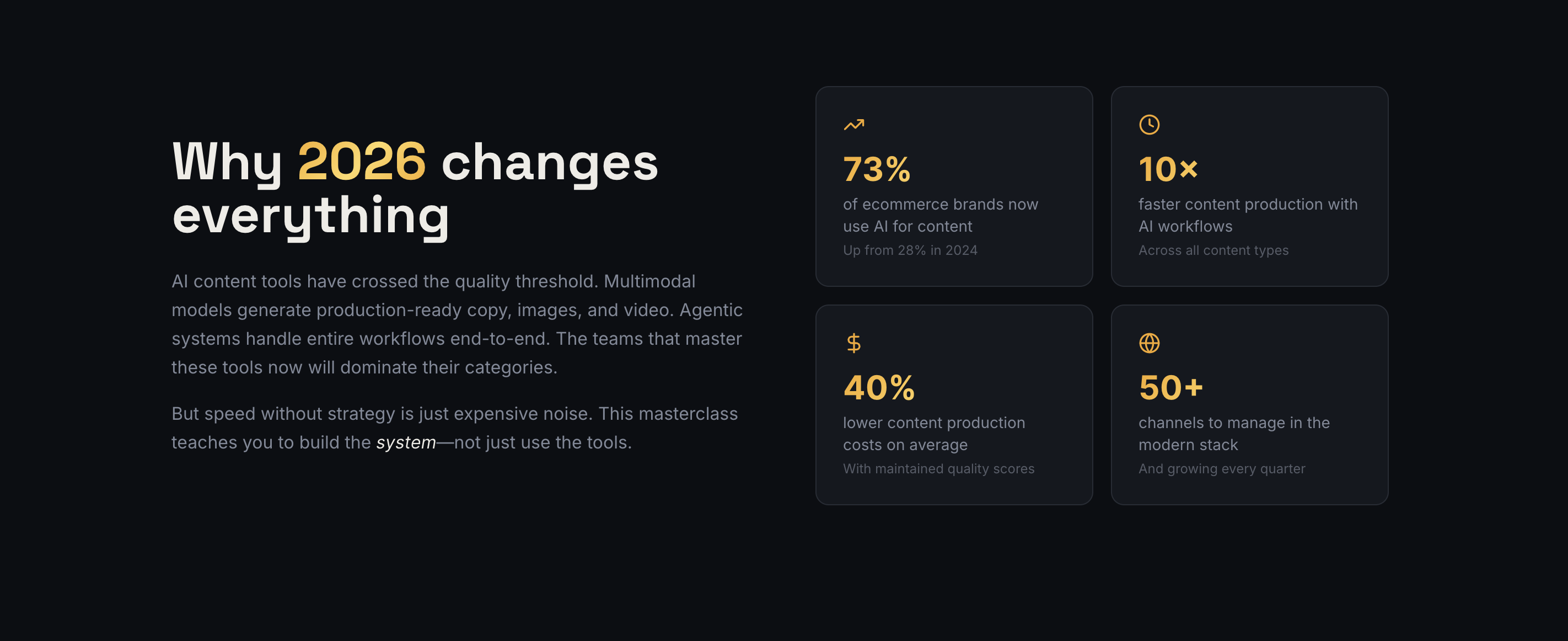Click the globe icon above 50+
The height and width of the screenshot is (641, 1568).
click(1148, 343)
